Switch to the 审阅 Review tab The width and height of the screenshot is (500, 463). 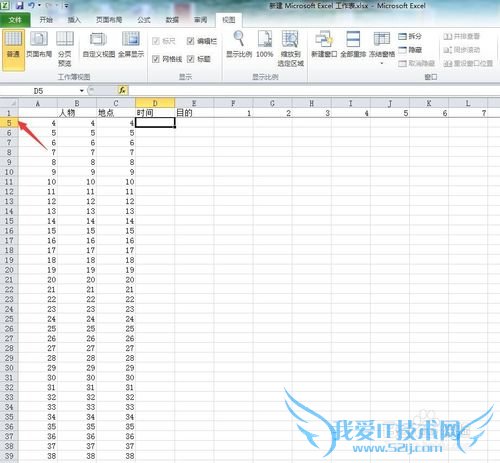coord(200,20)
